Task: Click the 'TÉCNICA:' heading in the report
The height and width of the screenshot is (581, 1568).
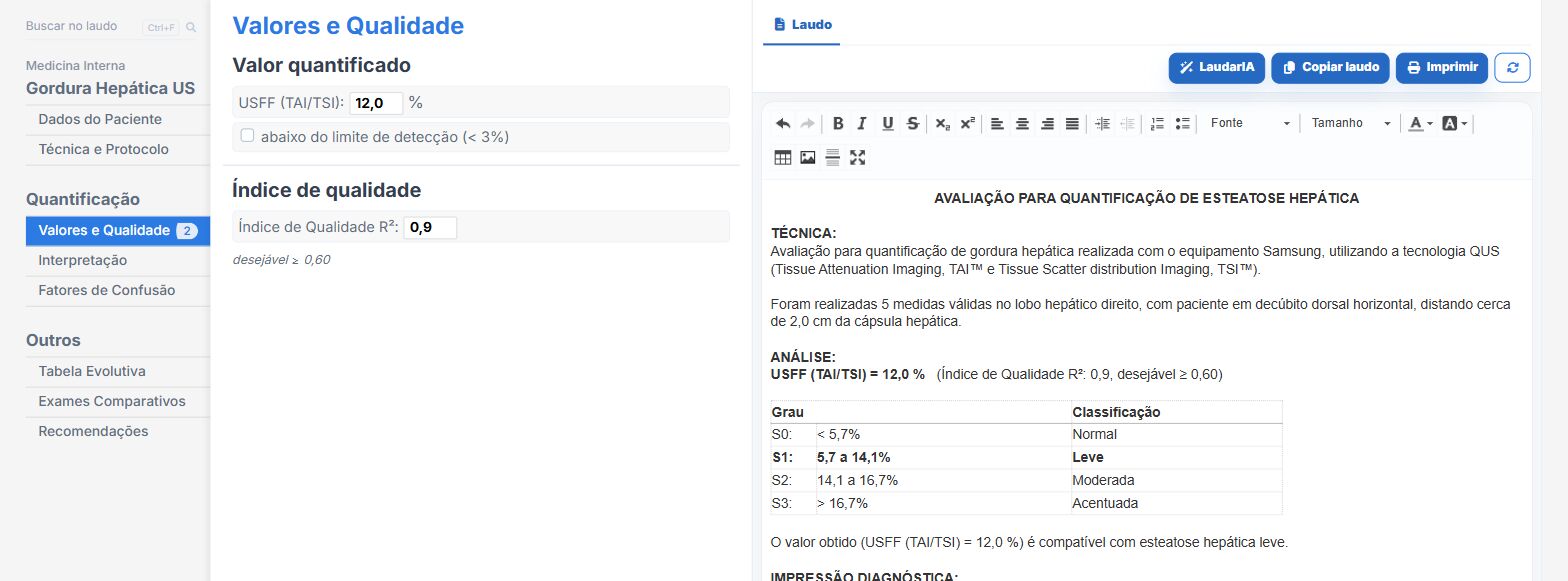Action: pyautogui.click(x=804, y=233)
